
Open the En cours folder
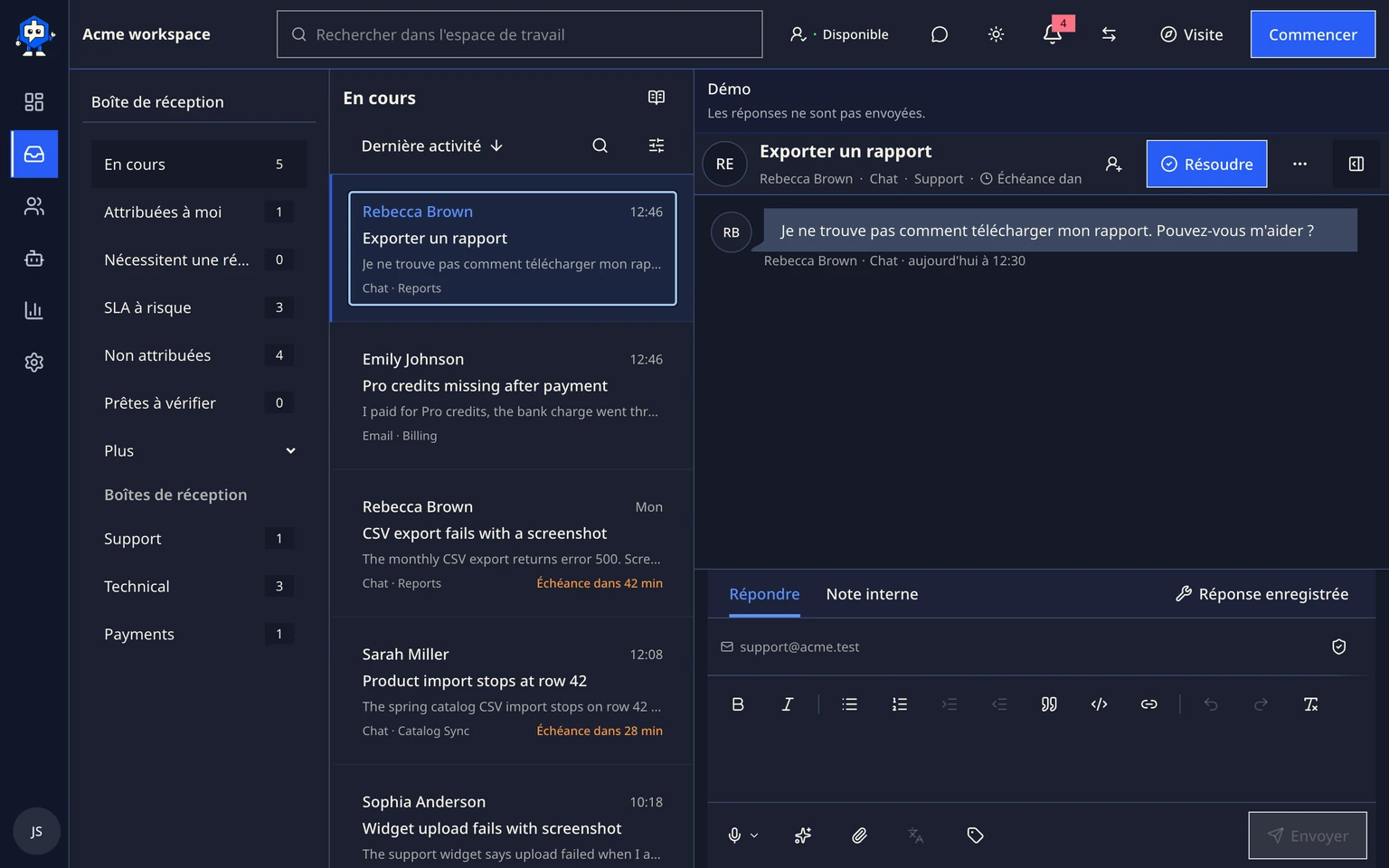pyautogui.click(x=199, y=164)
